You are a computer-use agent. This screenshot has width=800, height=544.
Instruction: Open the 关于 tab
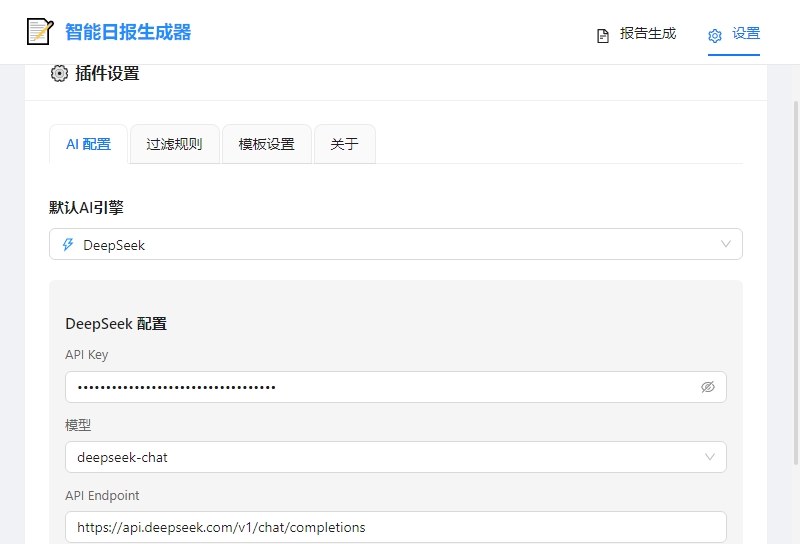(x=345, y=144)
